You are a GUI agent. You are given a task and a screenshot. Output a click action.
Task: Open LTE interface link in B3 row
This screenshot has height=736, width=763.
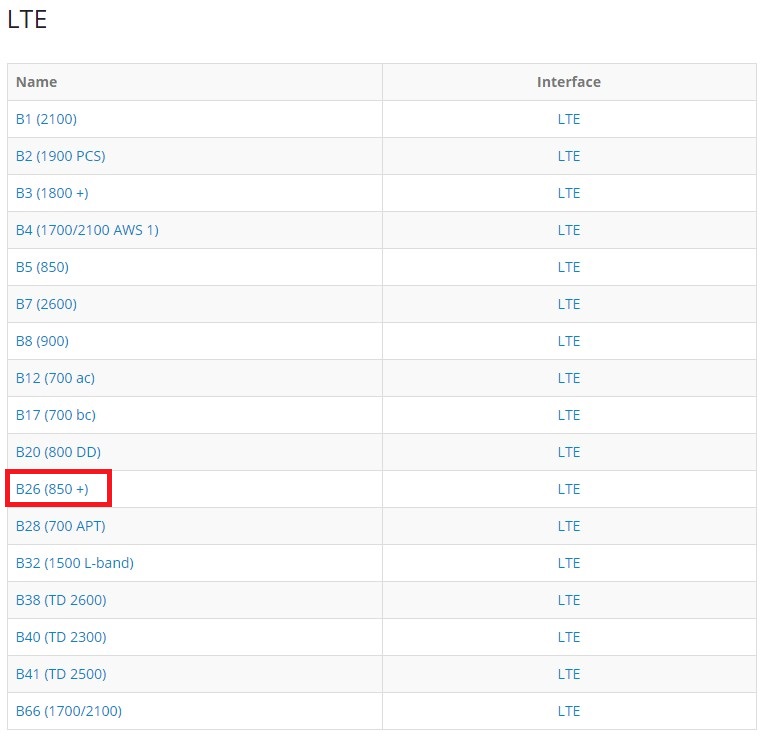click(x=569, y=193)
